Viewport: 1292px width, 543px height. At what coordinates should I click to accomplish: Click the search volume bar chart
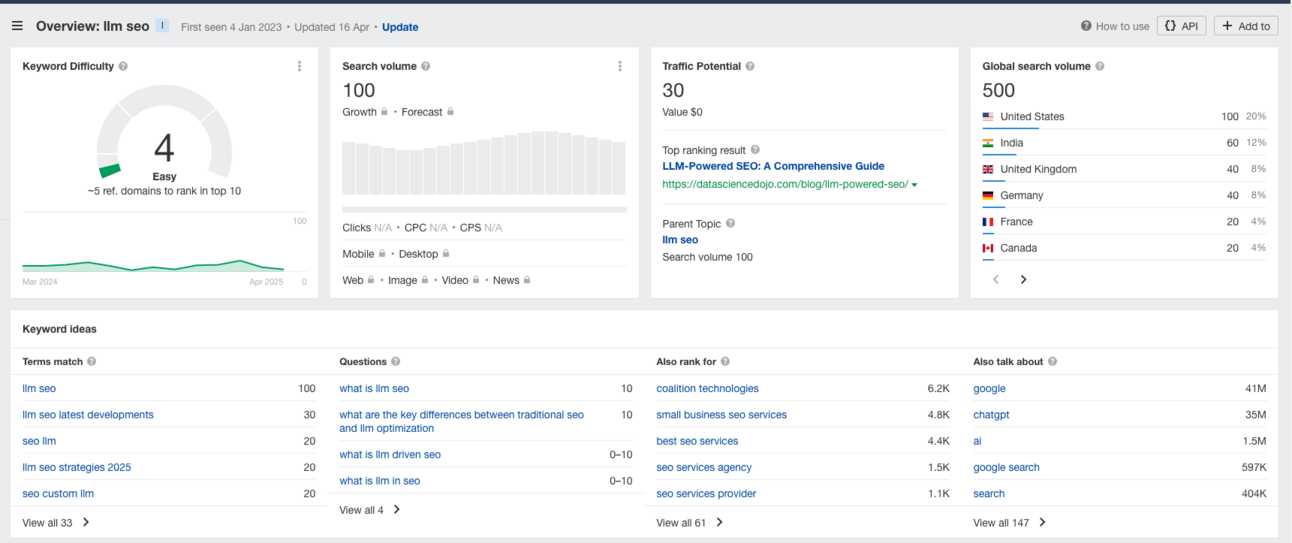coord(484,163)
